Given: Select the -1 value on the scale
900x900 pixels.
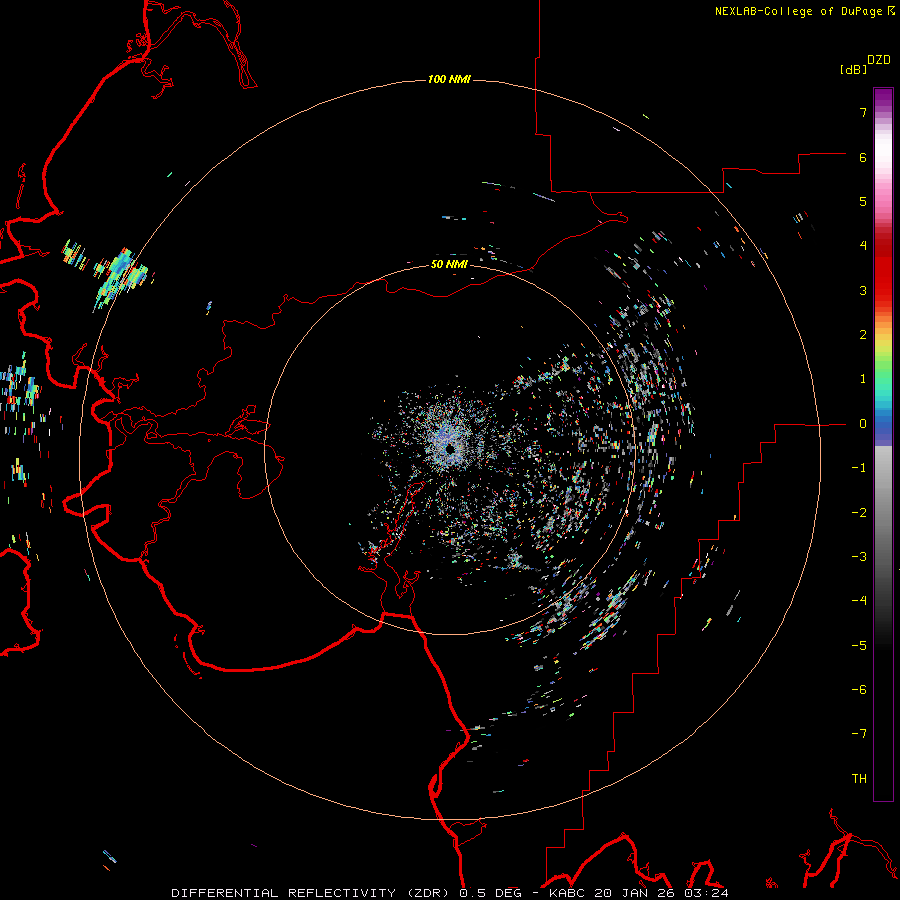Looking at the screenshot, I should (x=859, y=468).
